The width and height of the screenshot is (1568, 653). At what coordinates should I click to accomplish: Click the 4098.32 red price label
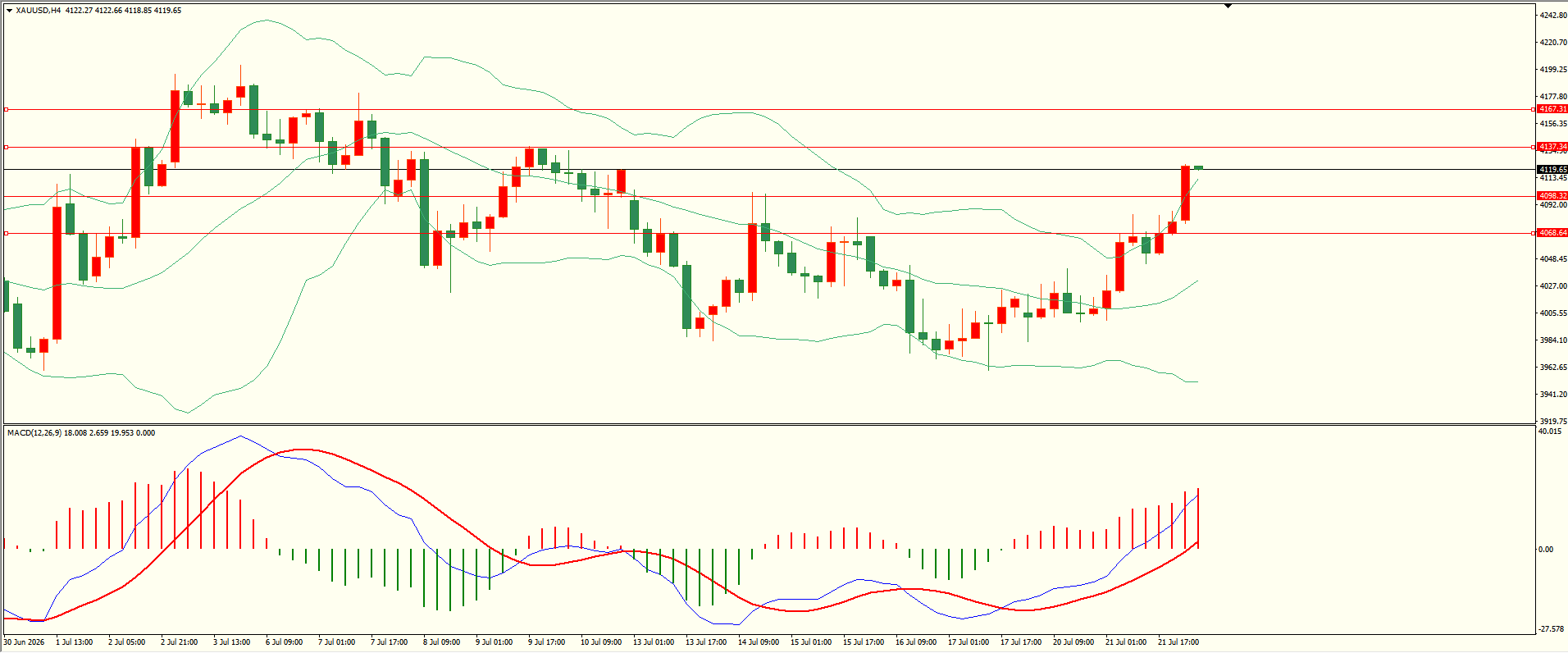click(1552, 196)
